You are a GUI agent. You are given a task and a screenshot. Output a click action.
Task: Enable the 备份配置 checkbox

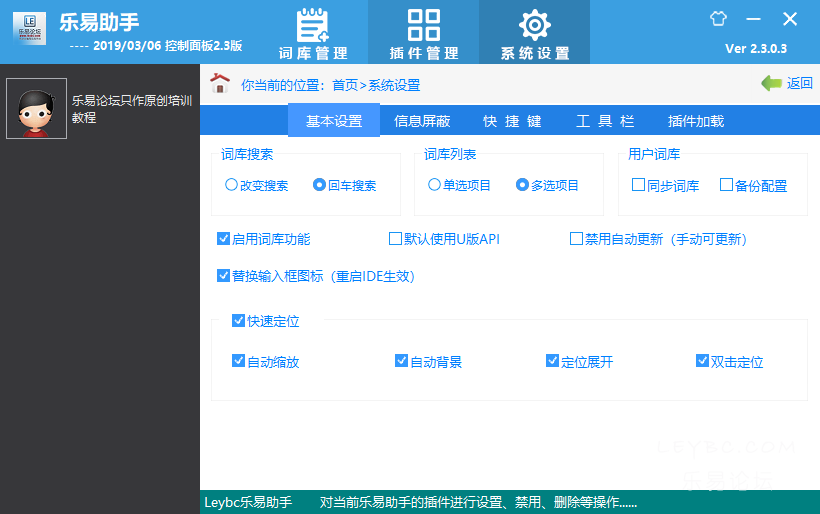[x=726, y=185]
